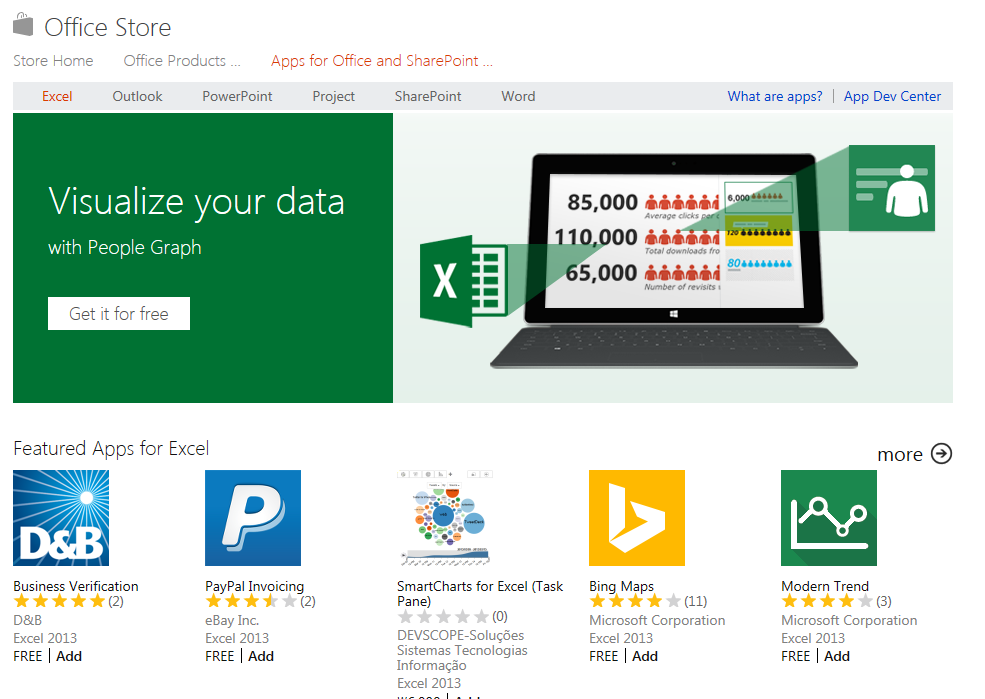The width and height of the screenshot is (985, 699).
Task: Add the Modern Trend app
Action: 837,656
